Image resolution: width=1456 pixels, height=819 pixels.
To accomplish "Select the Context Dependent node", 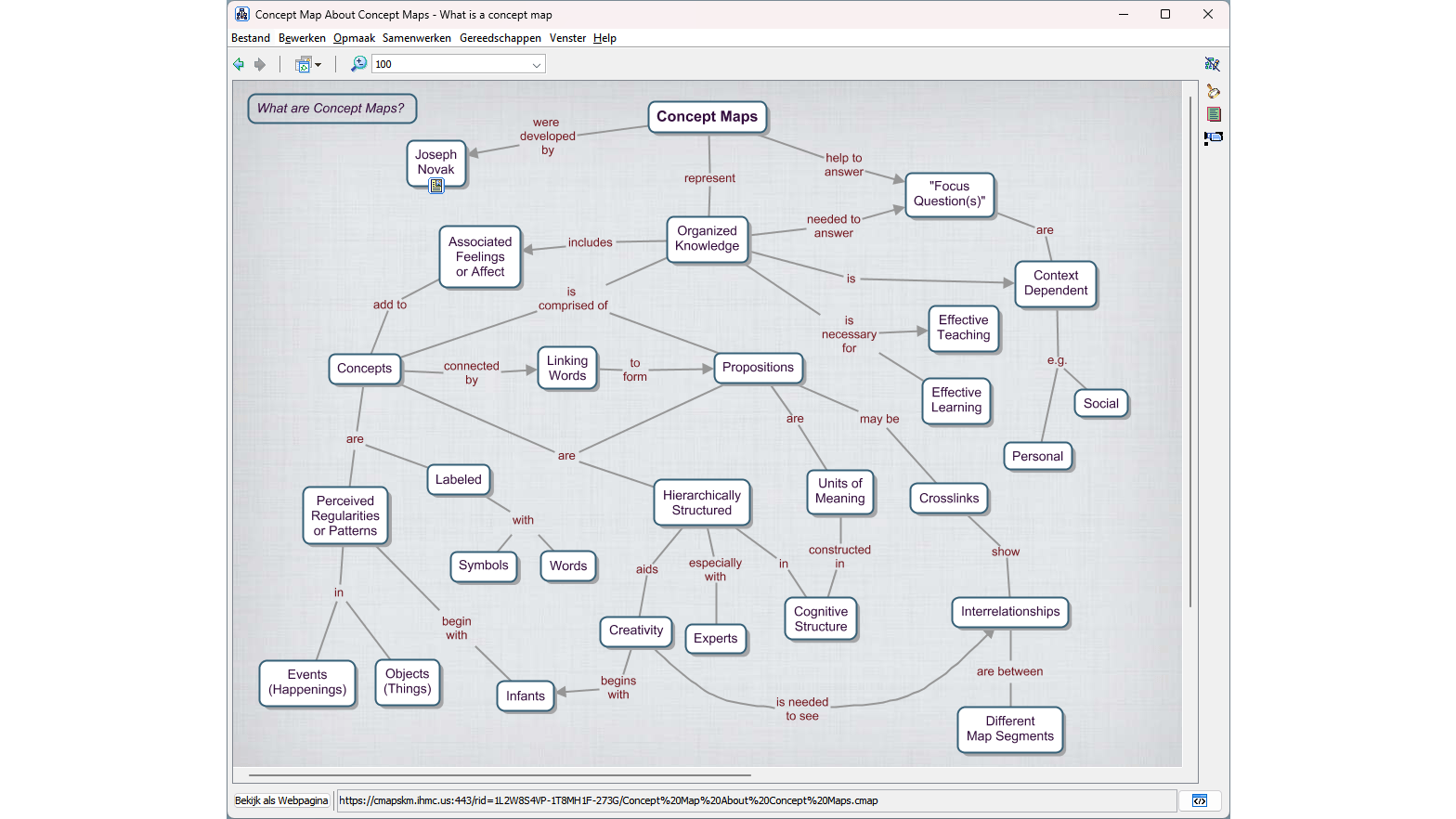I will click(x=1056, y=283).
